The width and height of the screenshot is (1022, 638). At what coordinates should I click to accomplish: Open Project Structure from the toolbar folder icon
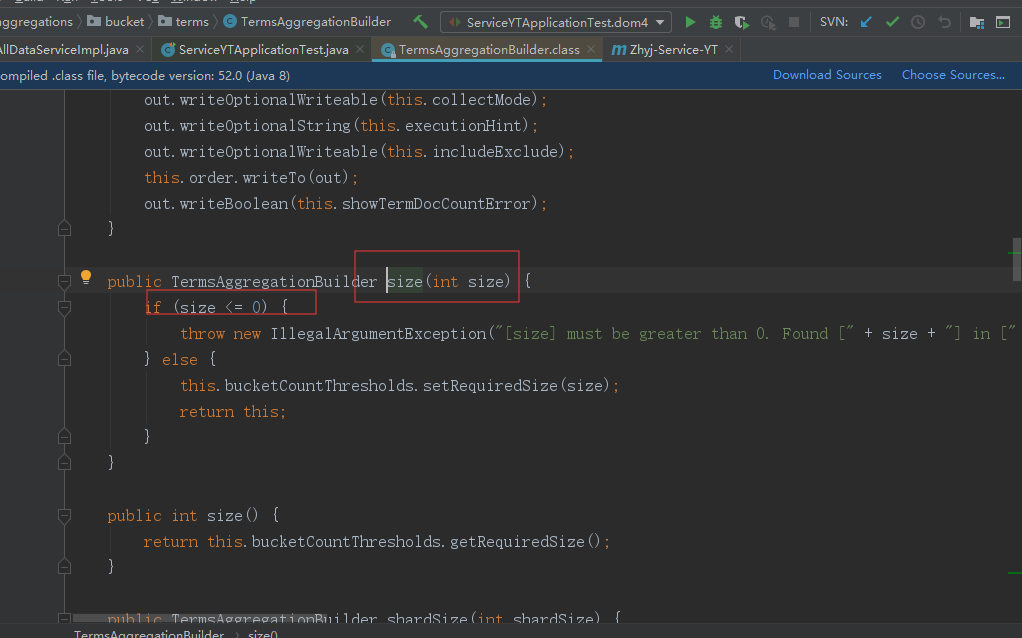(x=976, y=23)
